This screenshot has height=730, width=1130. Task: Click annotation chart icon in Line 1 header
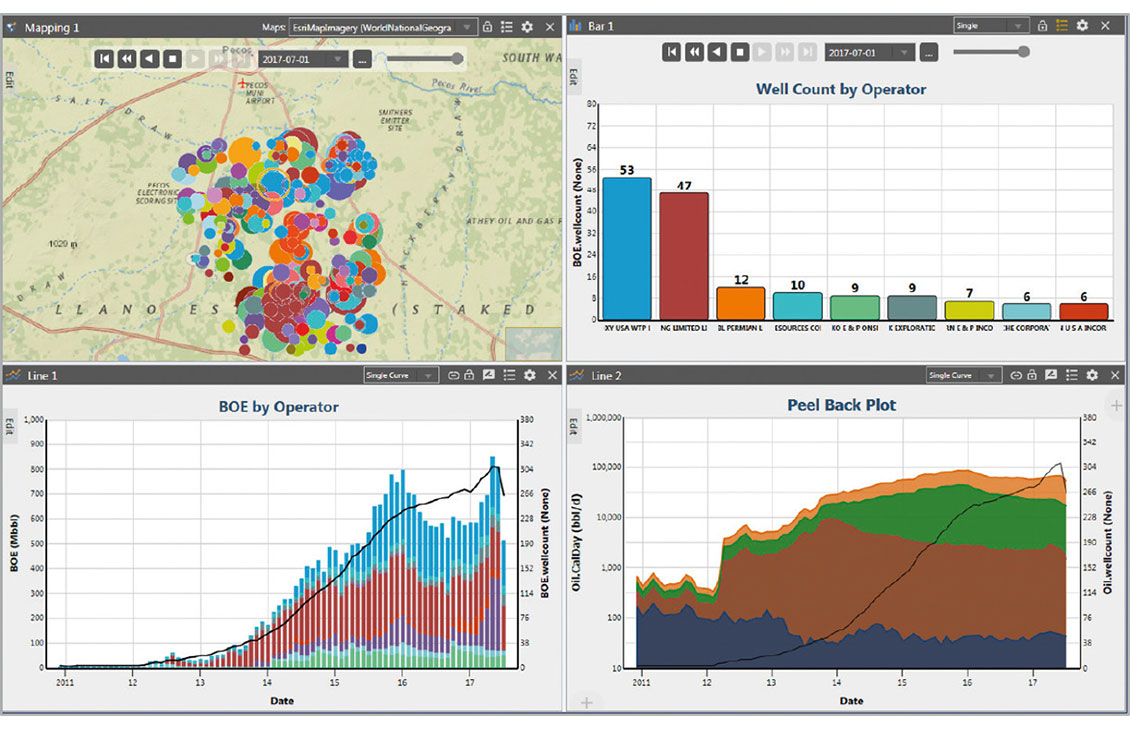pyautogui.click(x=489, y=375)
